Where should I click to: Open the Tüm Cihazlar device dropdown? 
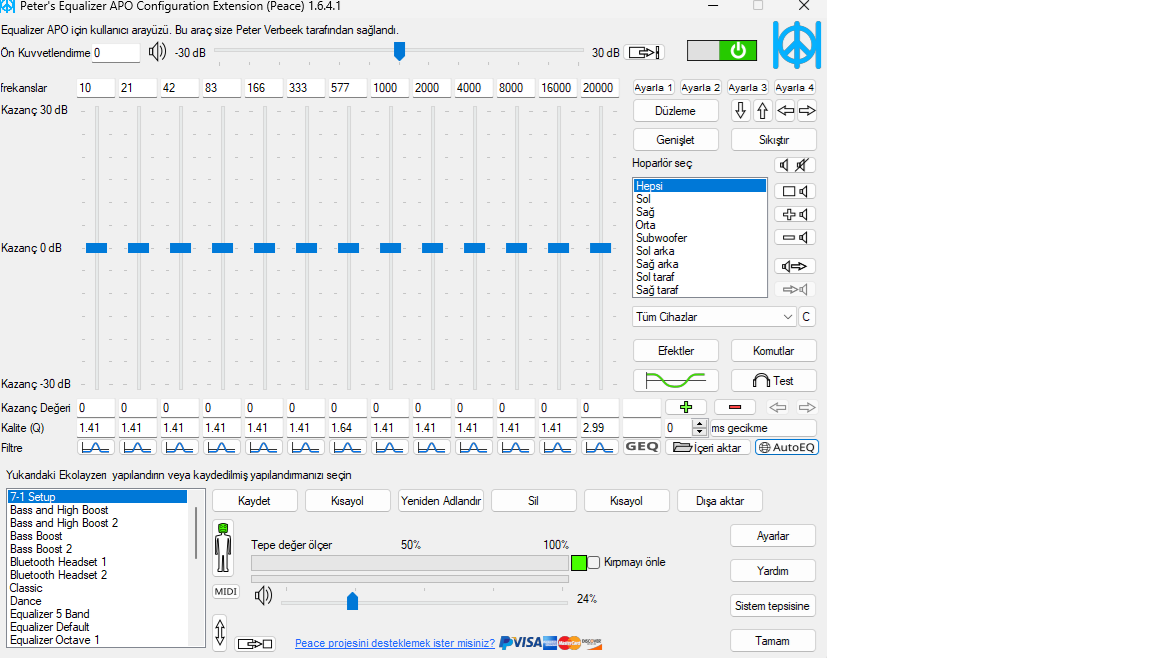(714, 317)
